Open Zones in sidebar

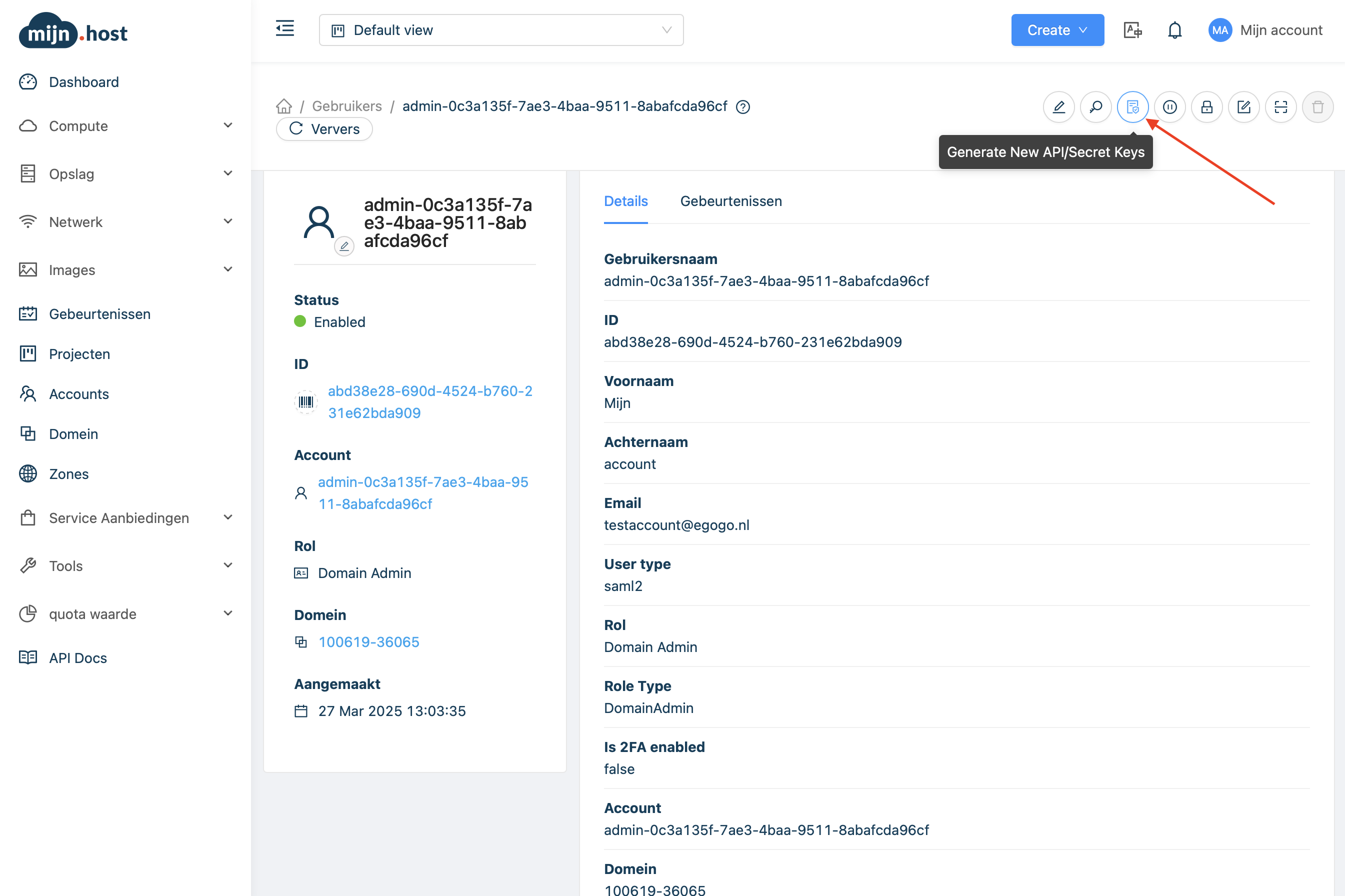[x=68, y=473]
